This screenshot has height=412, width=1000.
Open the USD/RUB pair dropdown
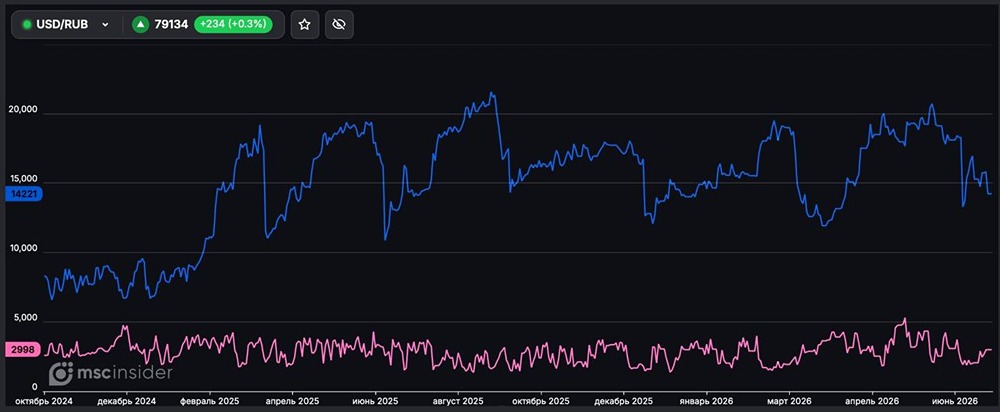click(66, 25)
